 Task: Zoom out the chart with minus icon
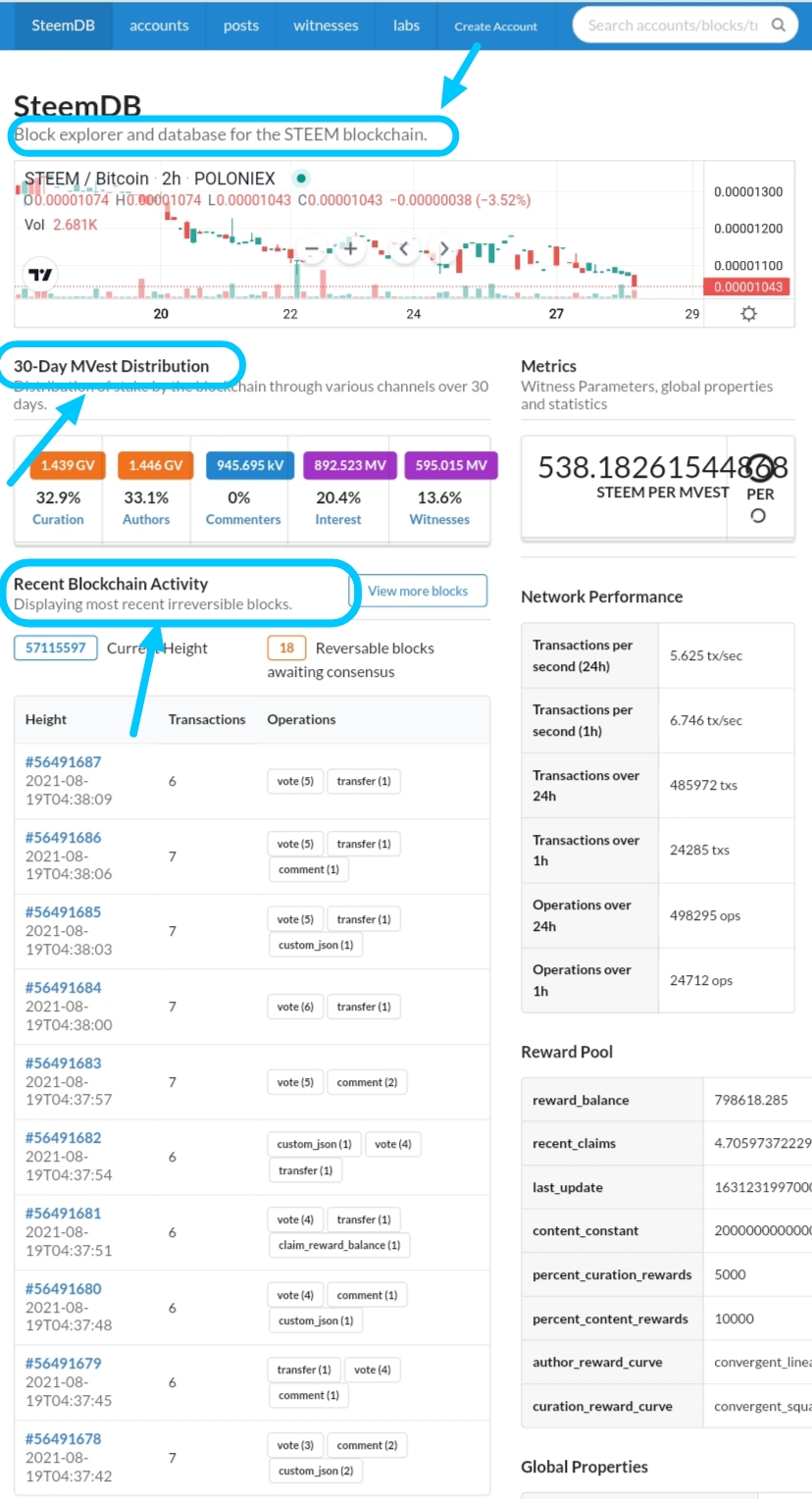coord(312,249)
